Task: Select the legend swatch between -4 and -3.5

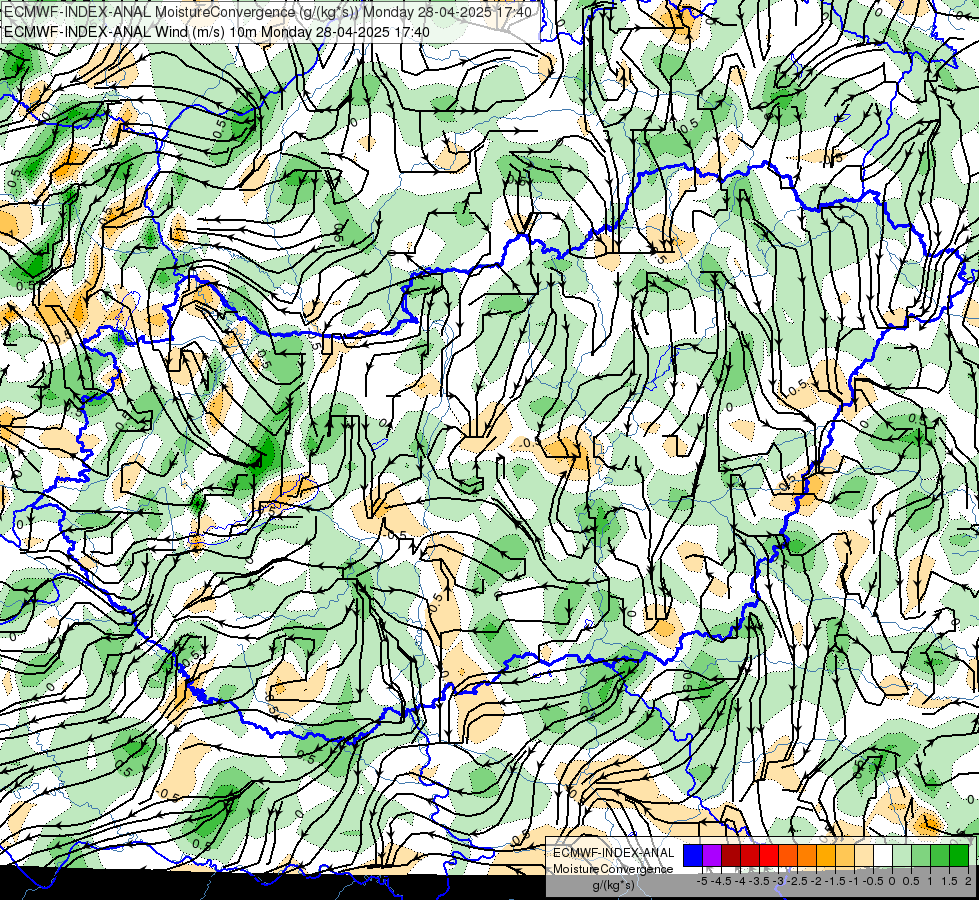Action: [750, 856]
